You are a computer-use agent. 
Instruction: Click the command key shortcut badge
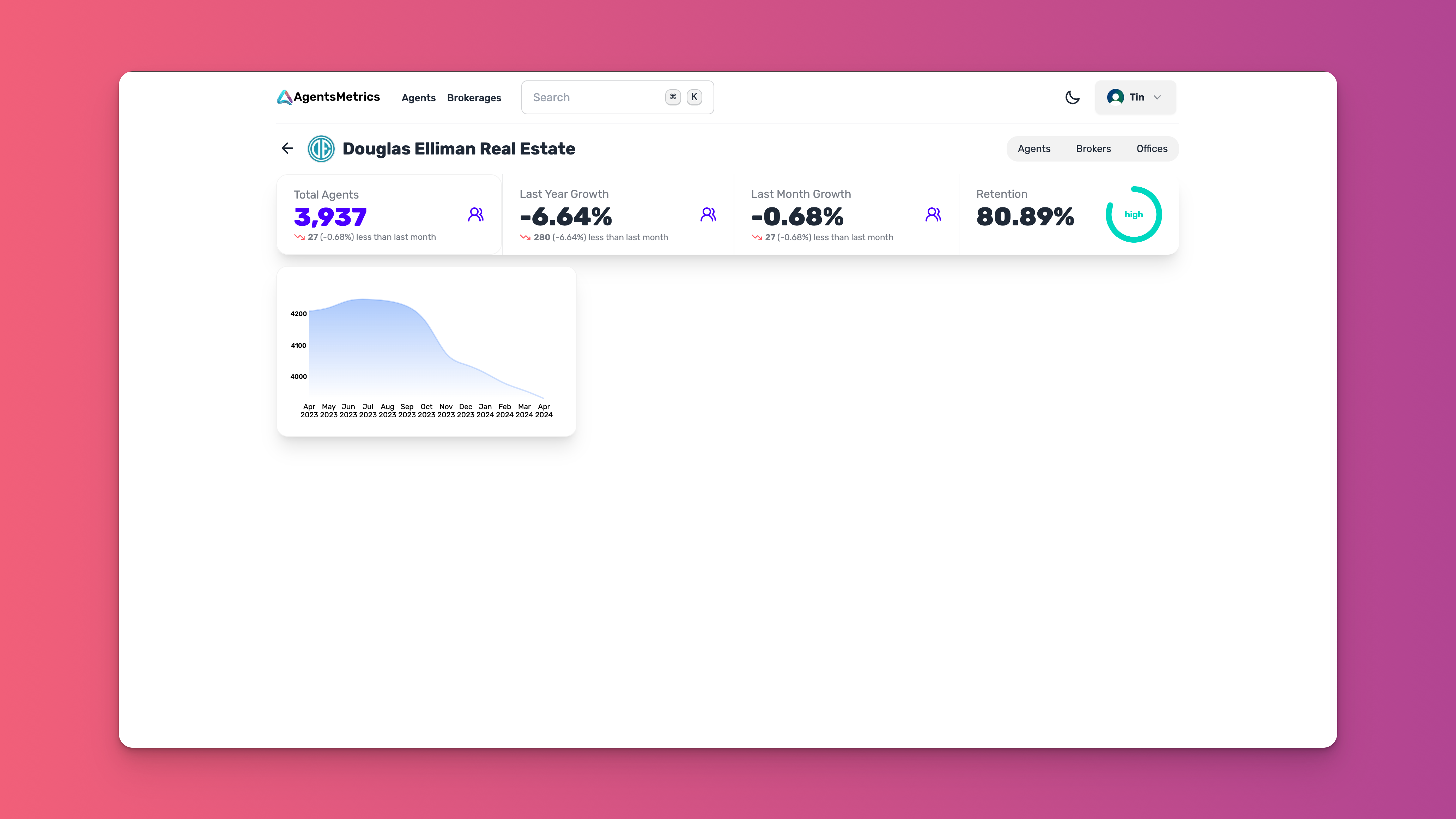[673, 97]
